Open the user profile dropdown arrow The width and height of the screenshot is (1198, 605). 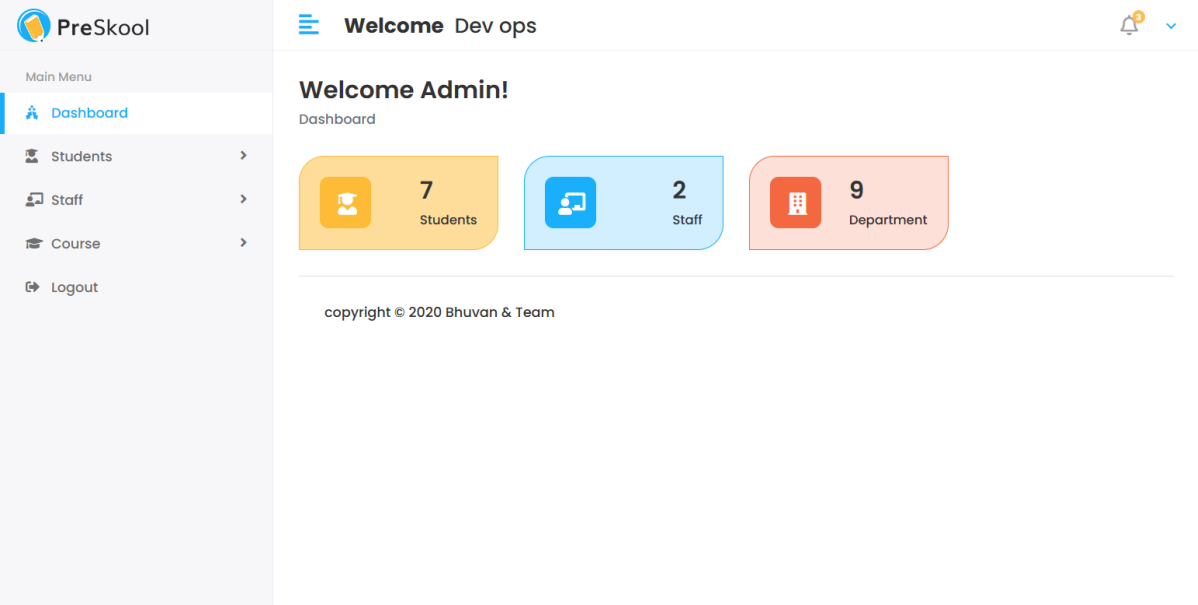pos(1171,27)
